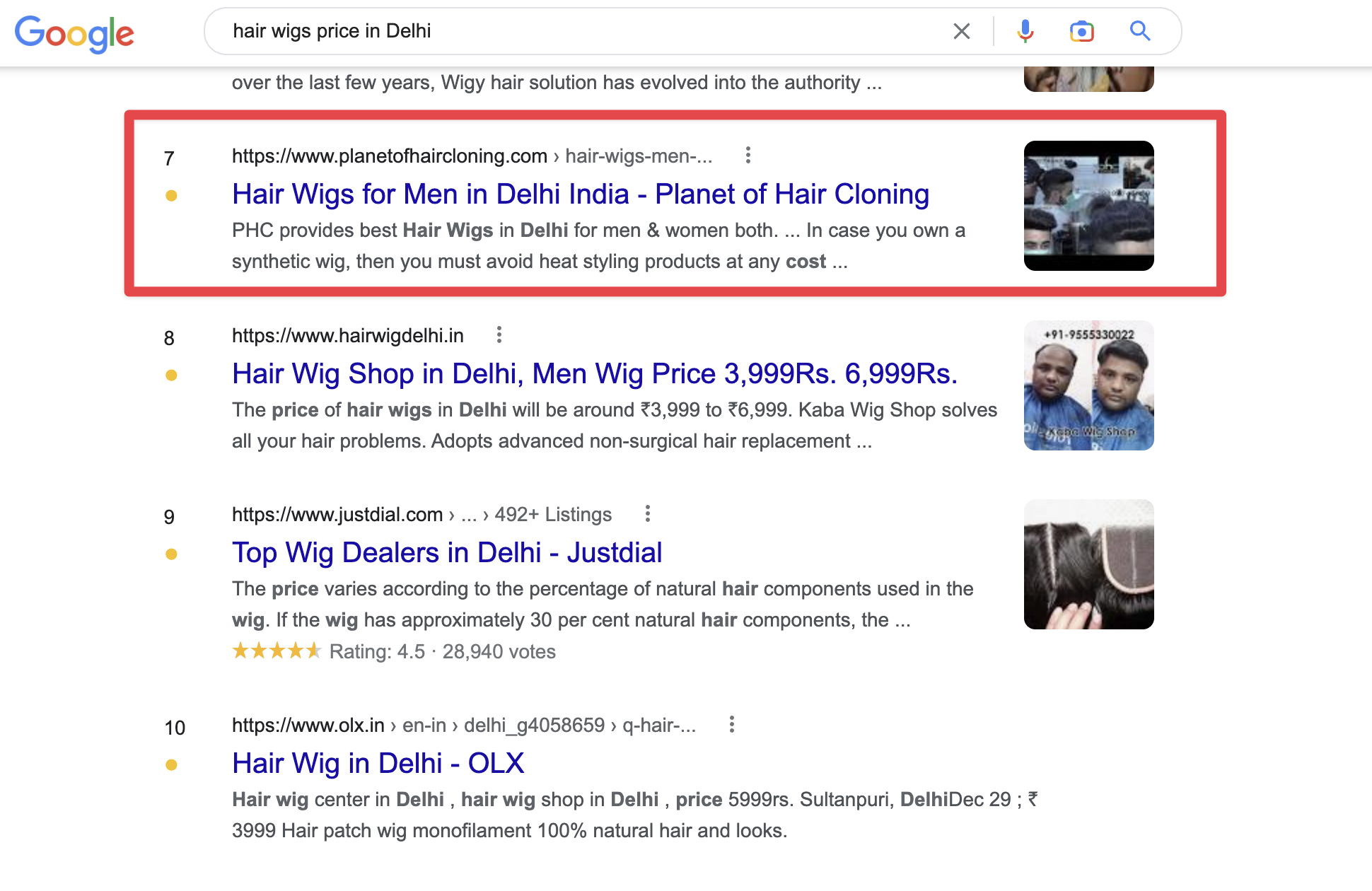Open options menu for planetofhaircloning result
The height and width of the screenshot is (891, 1372).
coord(748,155)
